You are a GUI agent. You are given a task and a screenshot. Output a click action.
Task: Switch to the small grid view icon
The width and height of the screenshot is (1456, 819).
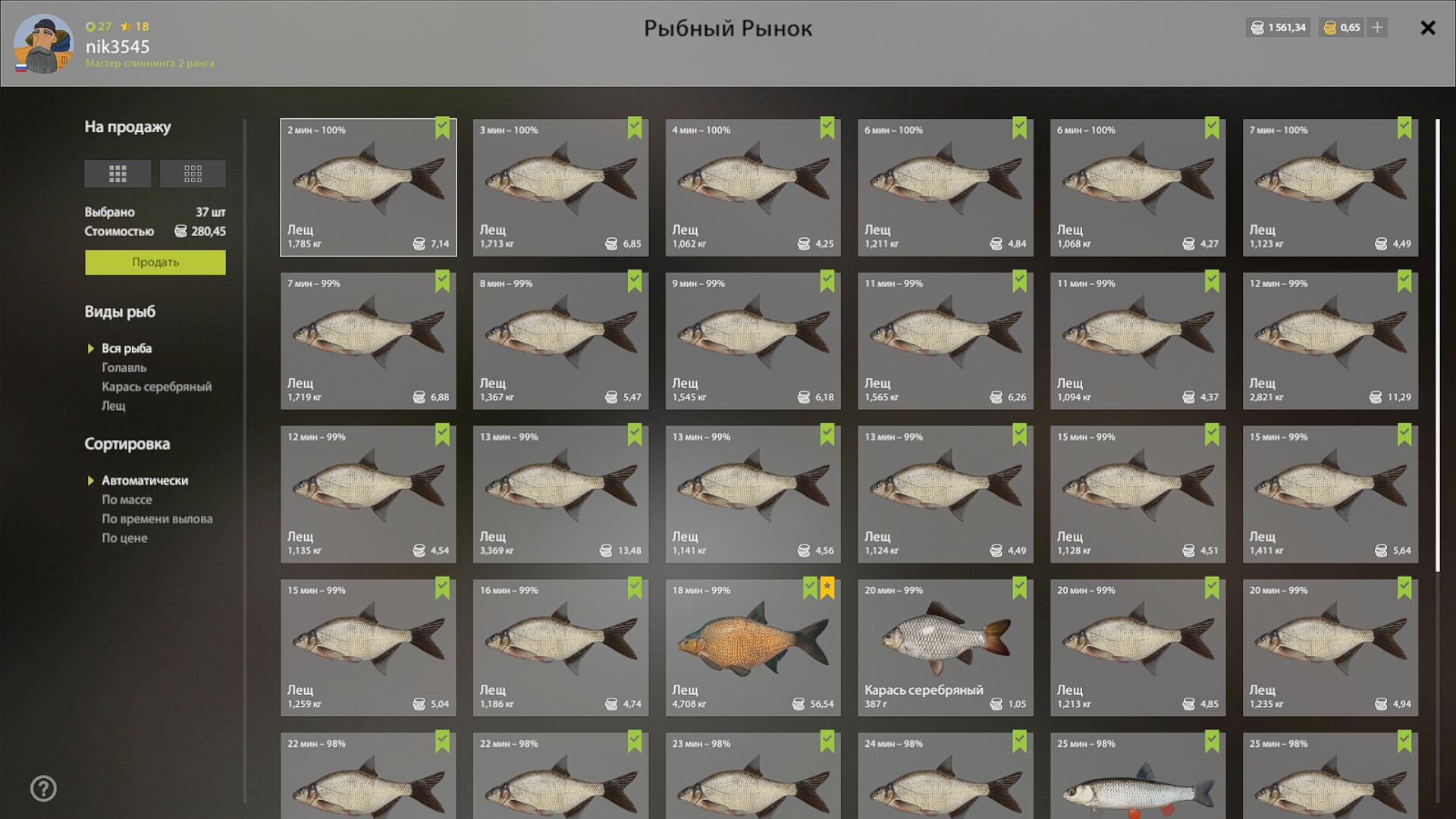pos(193,174)
